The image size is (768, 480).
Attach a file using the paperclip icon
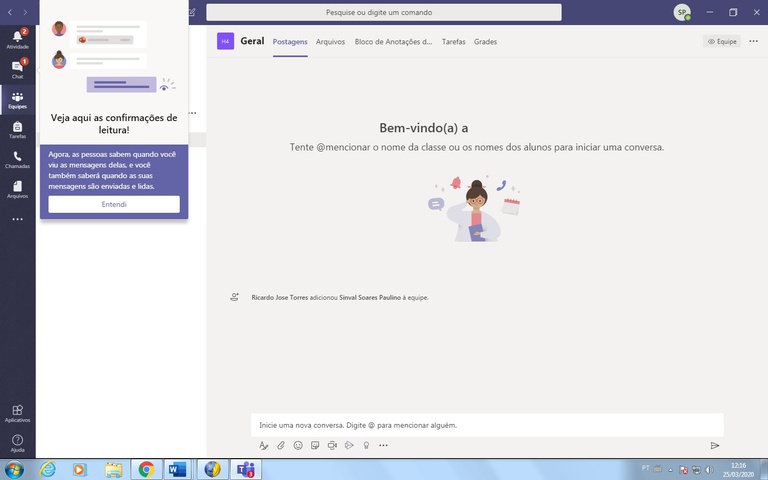coord(281,445)
